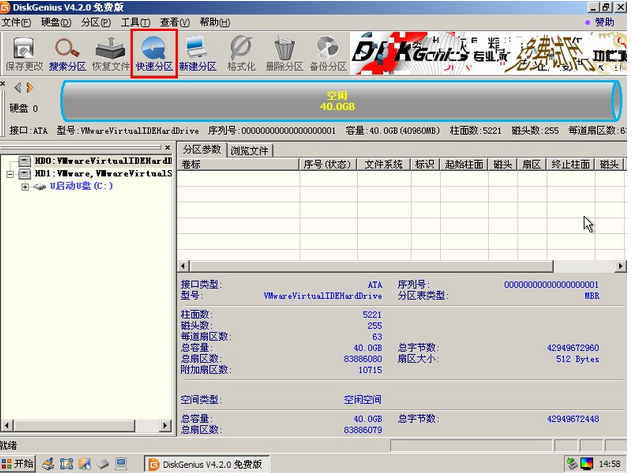Image resolution: width=635 pixels, height=473 pixels.
Task: Click the 标识 column header
Action: tap(425, 164)
